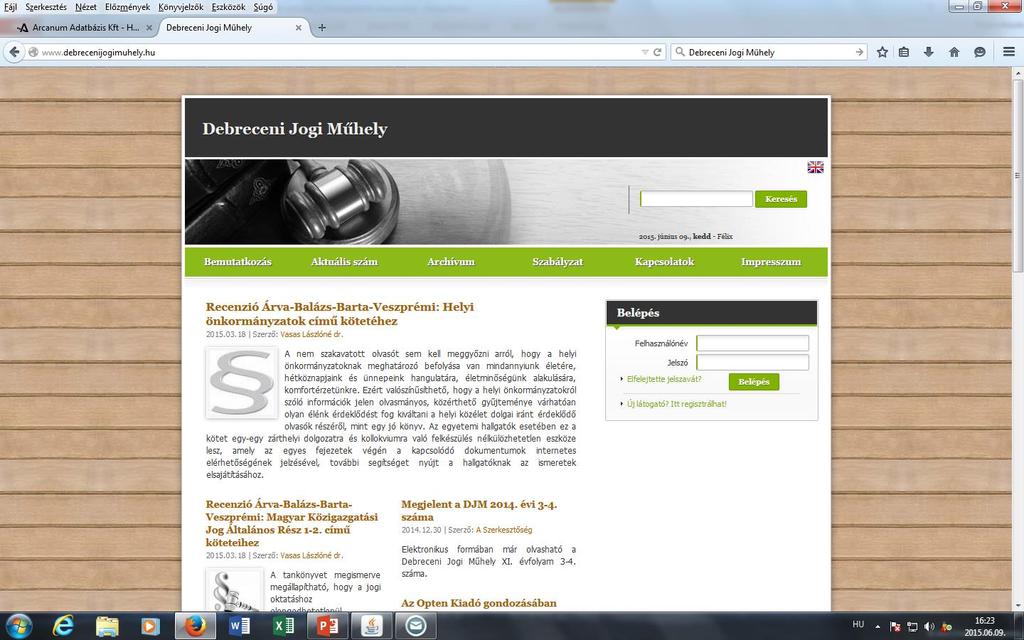The width and height of the screenshot is (1024, 640).
Task: Open the Új látogató registration link
Action: click(677, 404)
